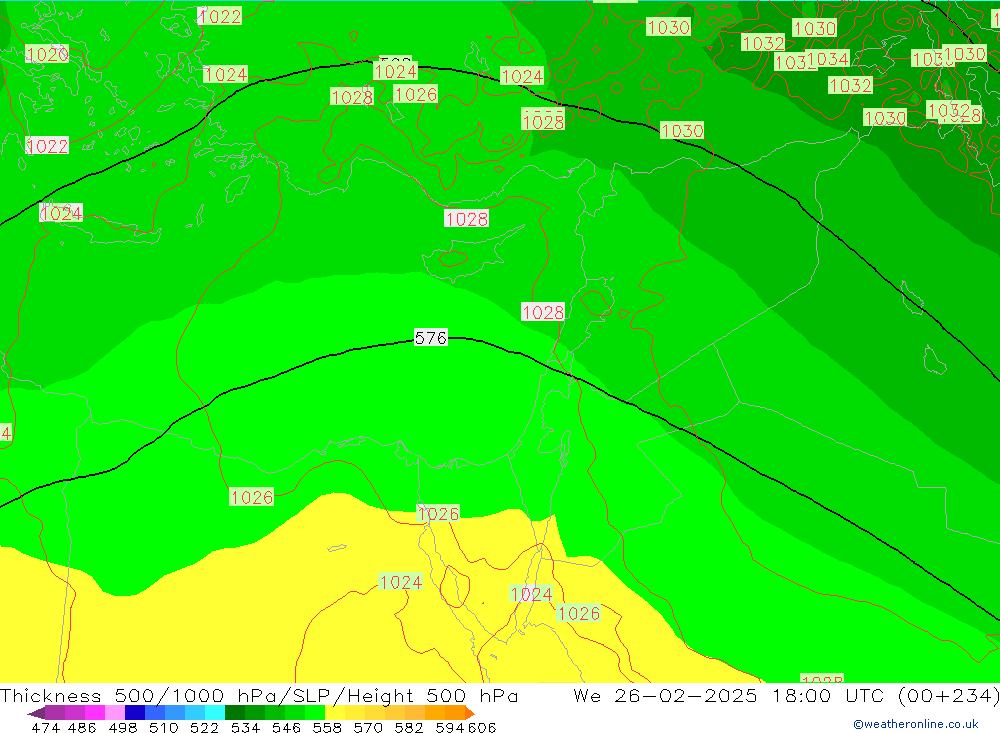Click the purple left arrow of legend
Screen dimensions: 1000x733
tap(36, 713)
